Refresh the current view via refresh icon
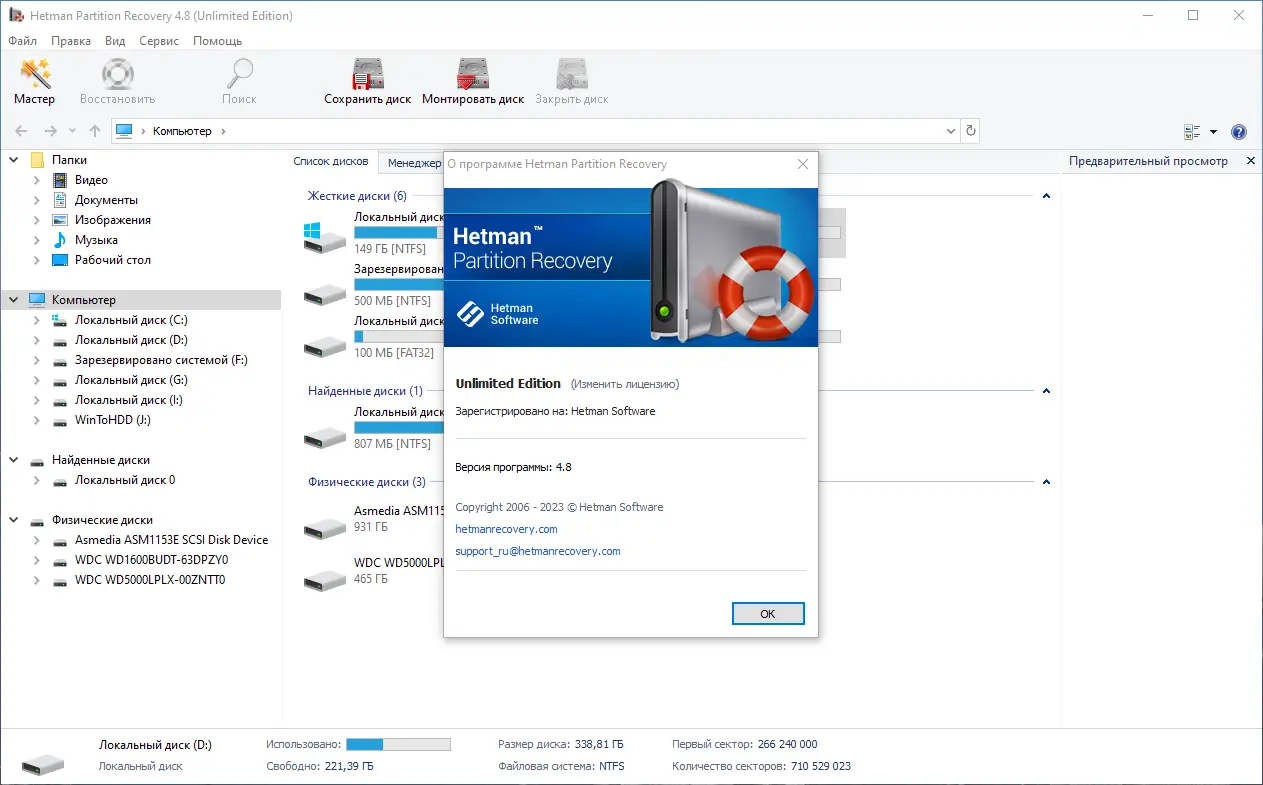Viewport: 1263px width, 785px height. coord(969,130)
